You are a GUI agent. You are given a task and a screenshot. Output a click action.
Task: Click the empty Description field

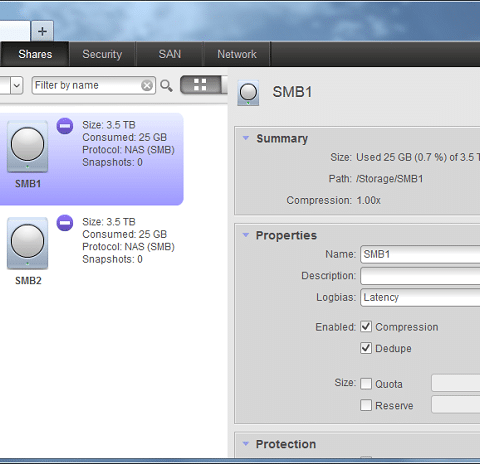click(x=420, y=276)
